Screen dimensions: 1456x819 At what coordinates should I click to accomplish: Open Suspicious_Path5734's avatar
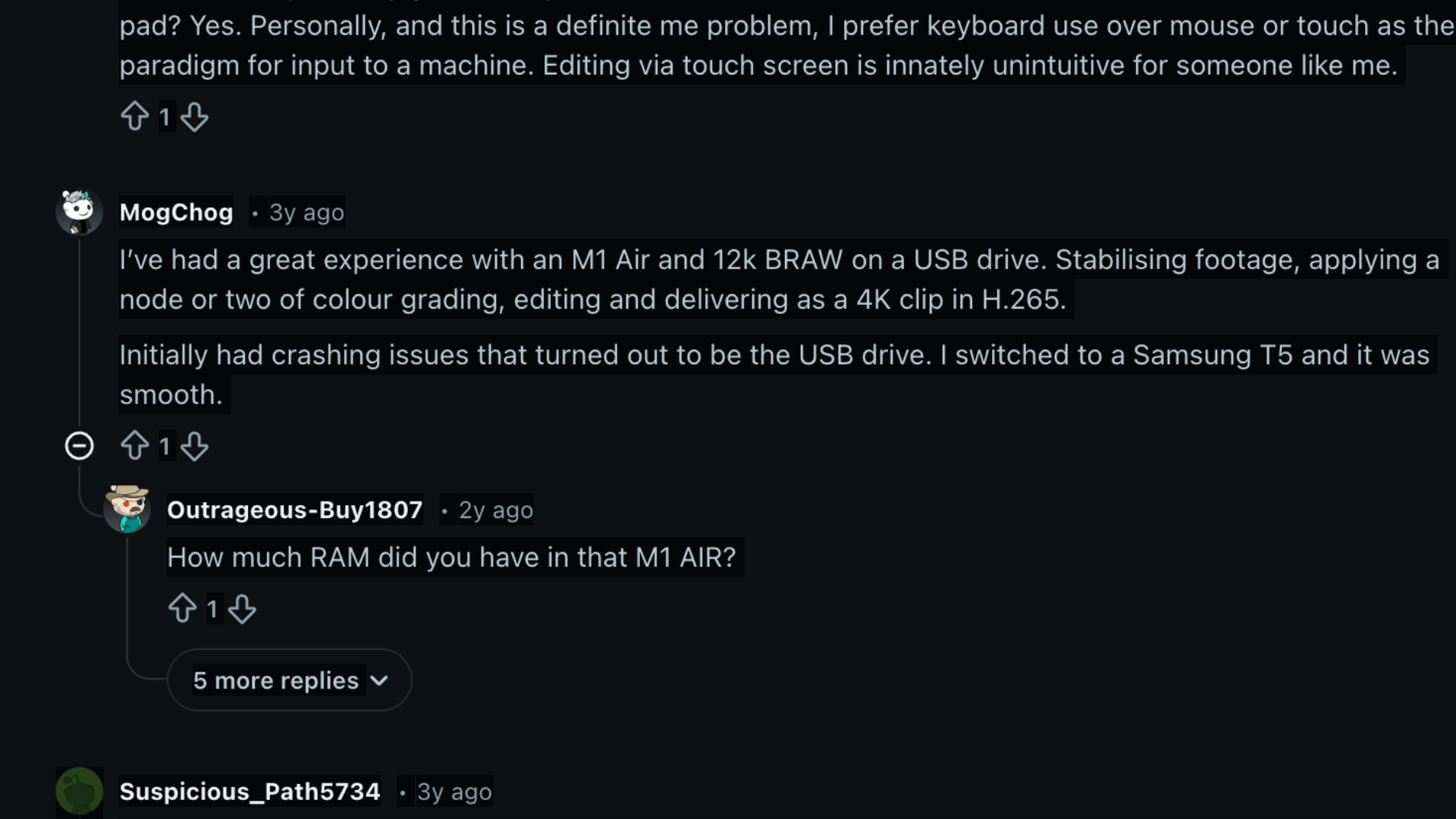79,790
